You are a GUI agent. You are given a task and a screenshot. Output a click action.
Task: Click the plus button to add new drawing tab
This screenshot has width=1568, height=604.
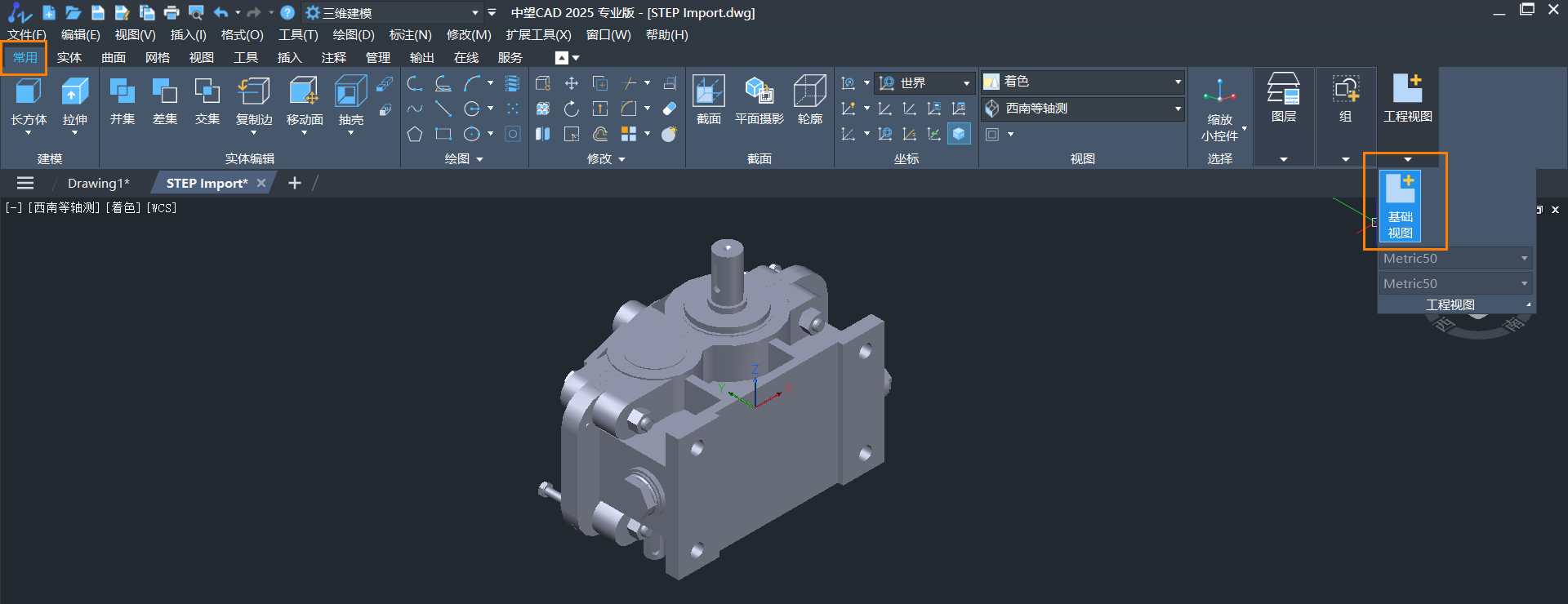(295, 184)
